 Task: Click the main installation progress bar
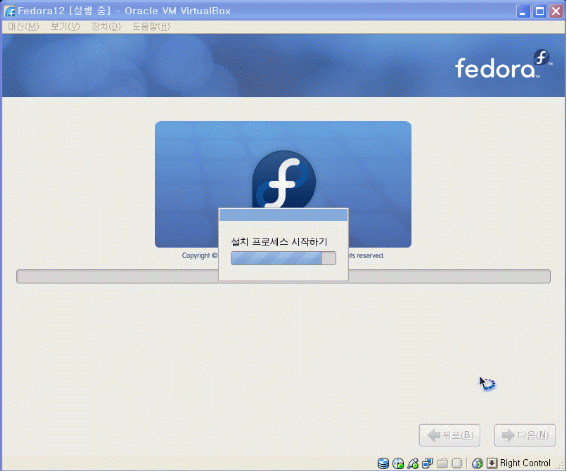(284, 276)
